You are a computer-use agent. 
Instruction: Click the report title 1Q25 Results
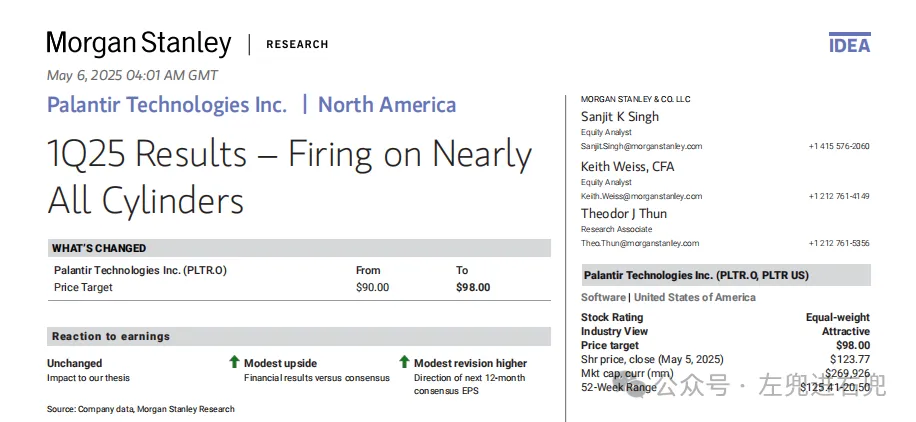(x=289, y=177)
